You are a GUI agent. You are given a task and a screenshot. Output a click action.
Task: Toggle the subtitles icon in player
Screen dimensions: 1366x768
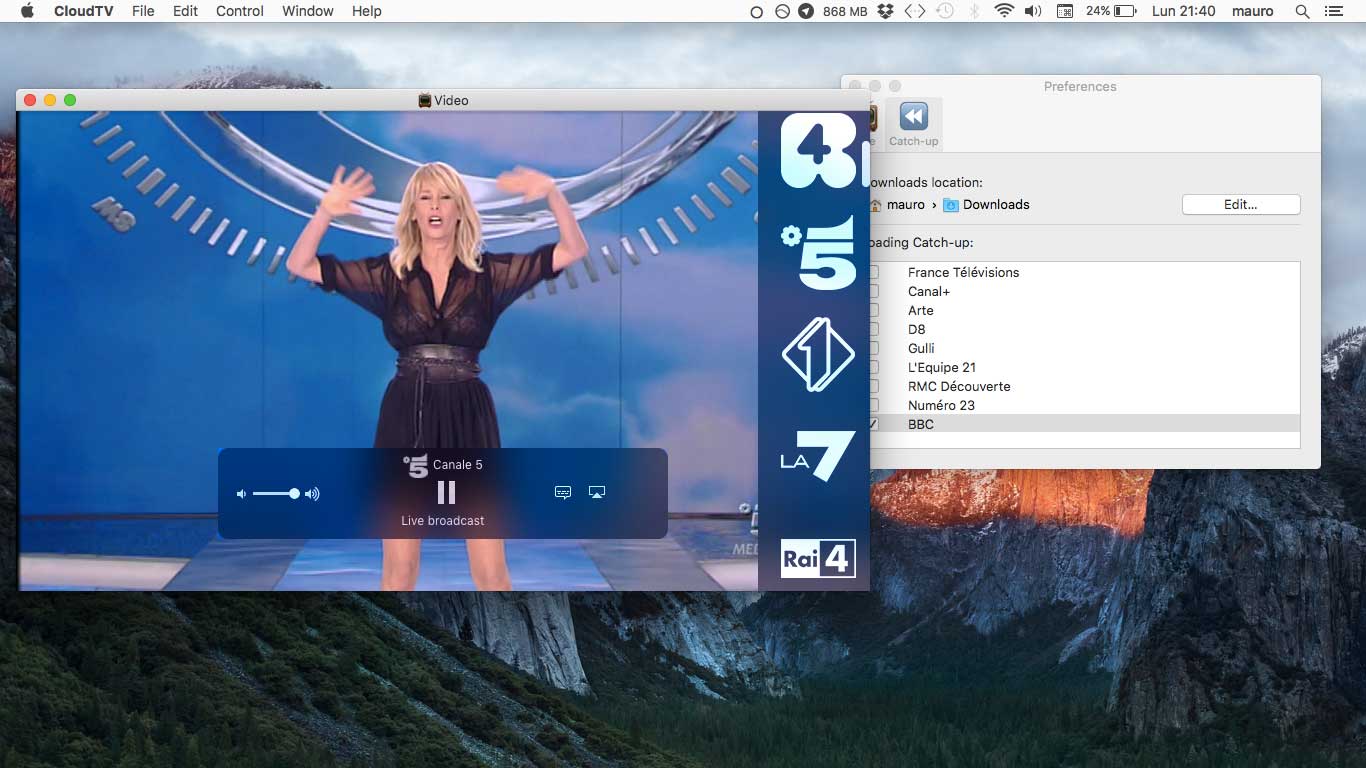(x=563, y=492)
